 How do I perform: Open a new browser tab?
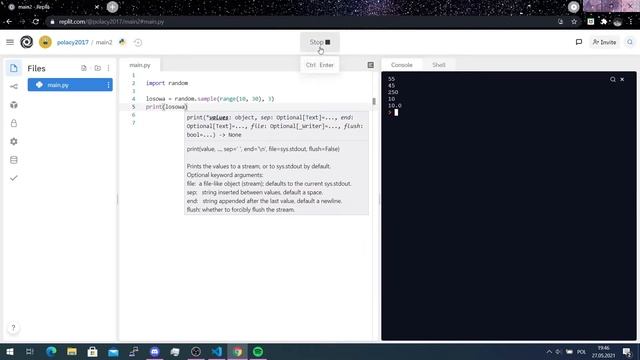pyautogui.click(x=112, y=7)
